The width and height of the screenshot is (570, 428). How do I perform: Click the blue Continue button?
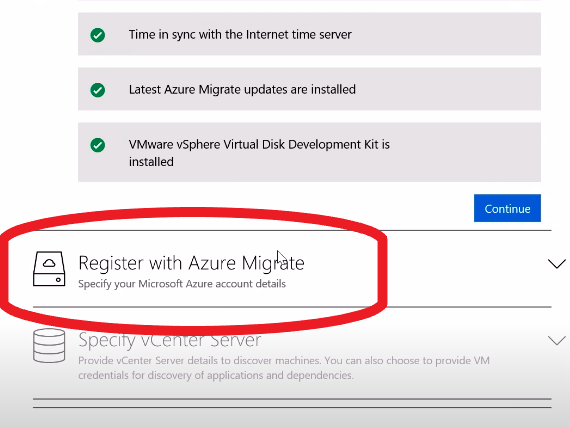[x=507, y=208]
